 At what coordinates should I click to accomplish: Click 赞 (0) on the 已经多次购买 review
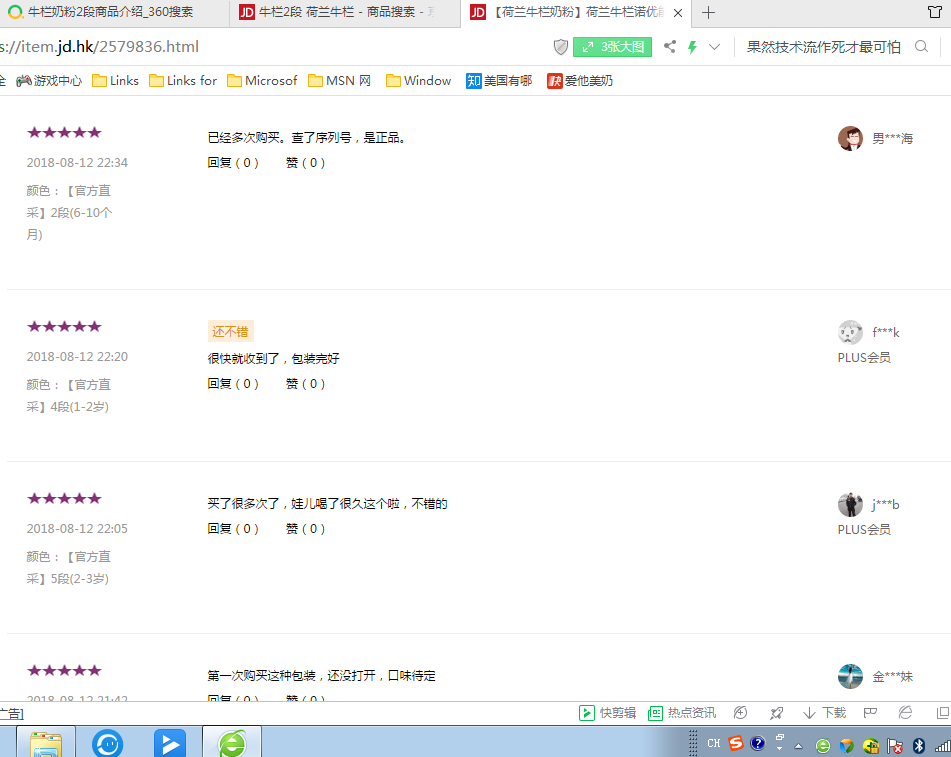tap(306, 163)
